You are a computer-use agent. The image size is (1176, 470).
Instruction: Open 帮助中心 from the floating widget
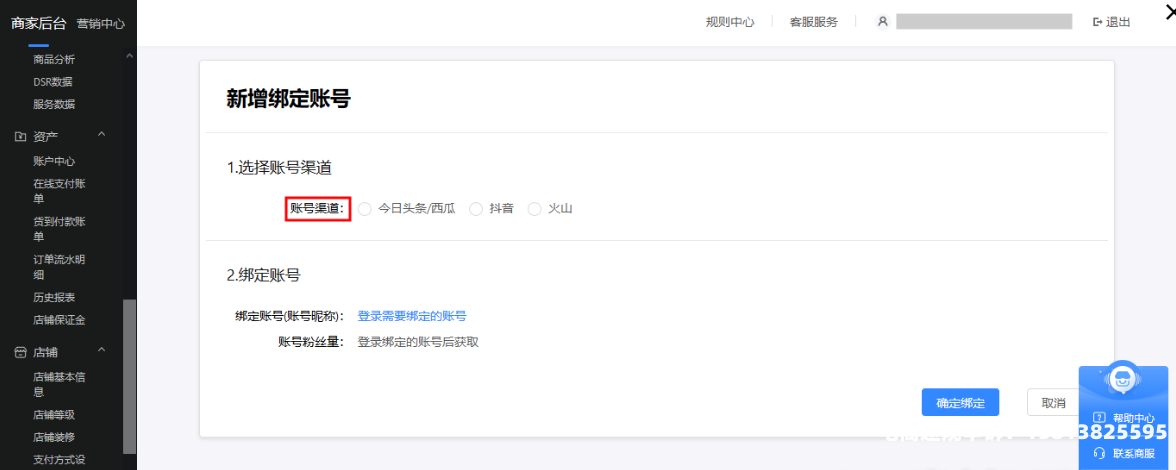coord(1123,418)
